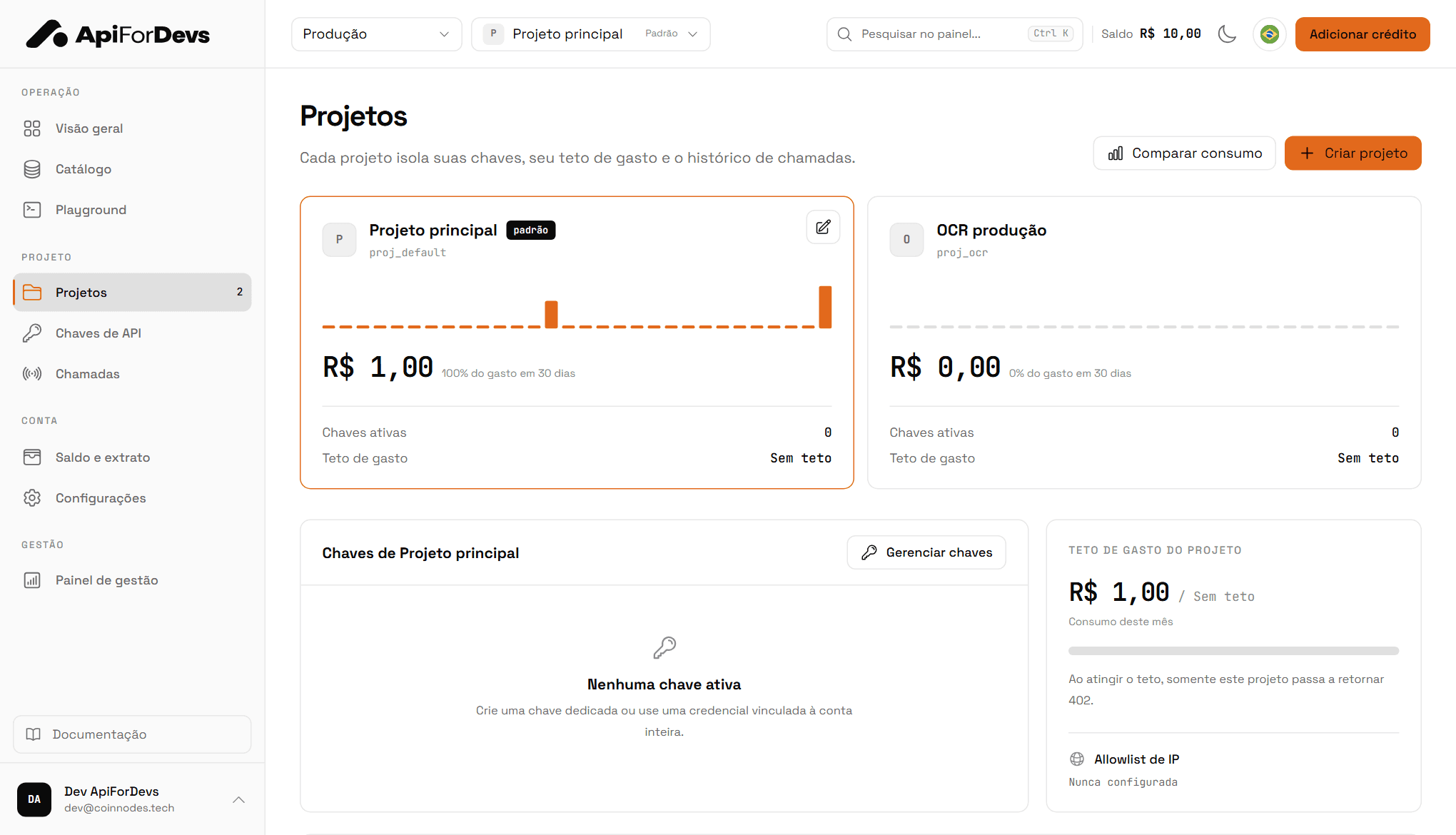Open Configurações page
Screen dimensions: 1456x835
132,498
